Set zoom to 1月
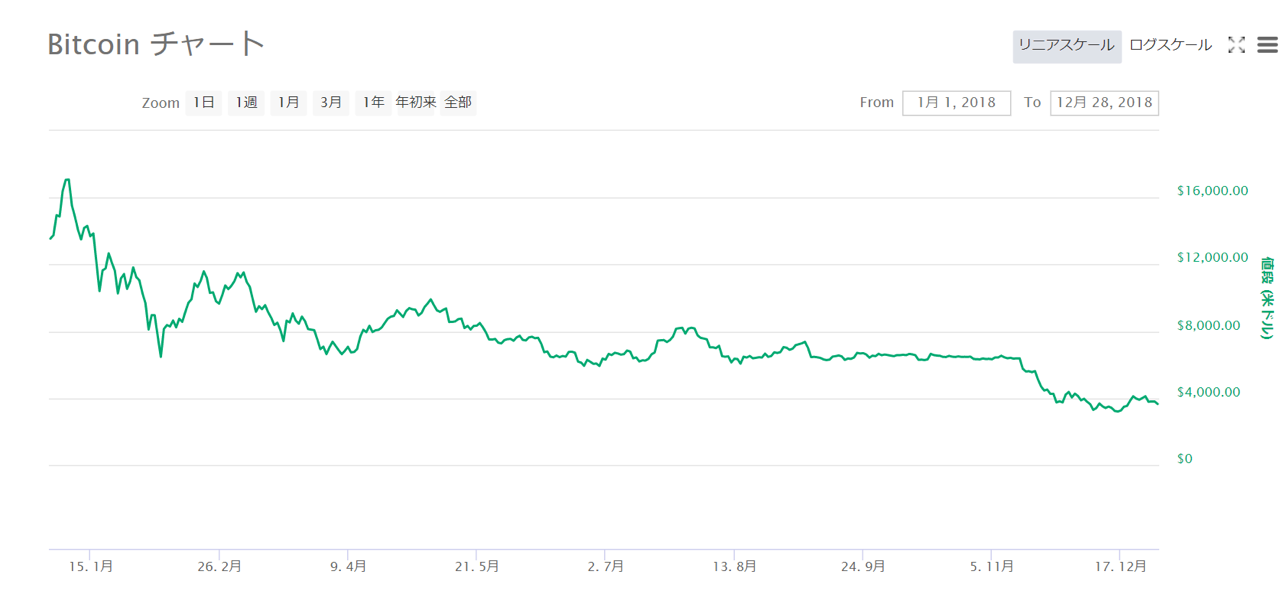 pos(289,102)
